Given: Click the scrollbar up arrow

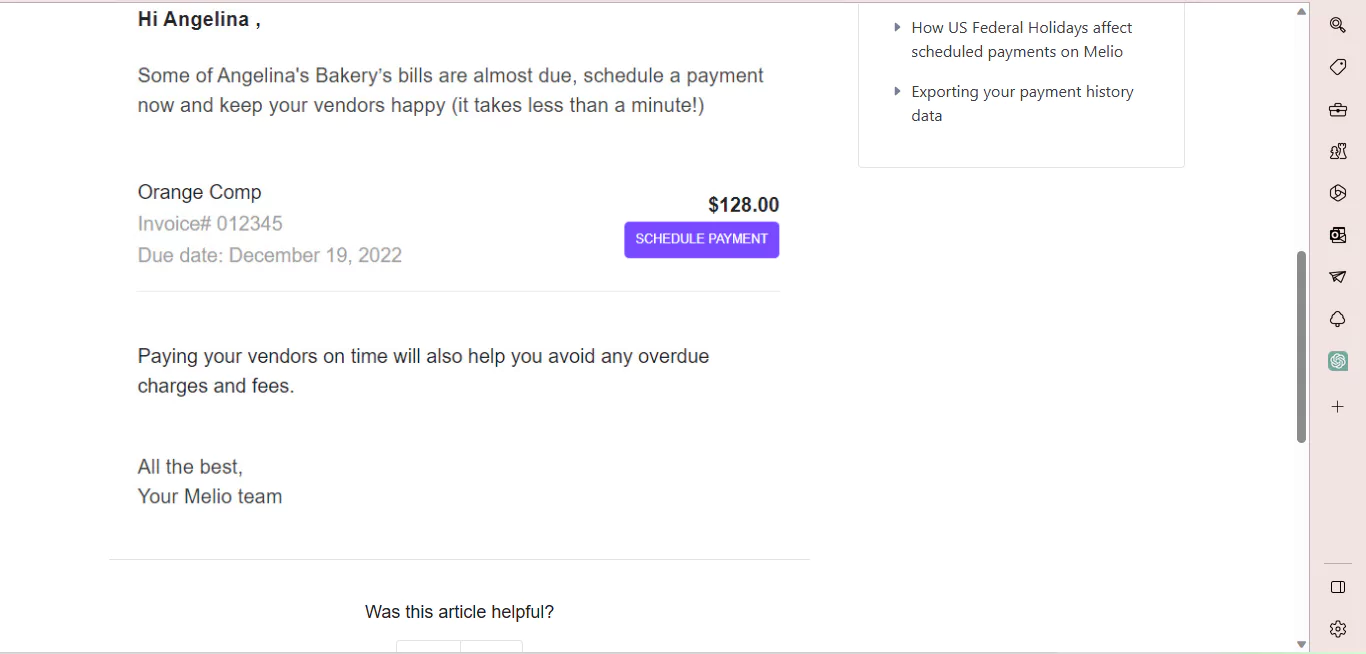Looking at the screenshot, I should tap(1301, 12).
